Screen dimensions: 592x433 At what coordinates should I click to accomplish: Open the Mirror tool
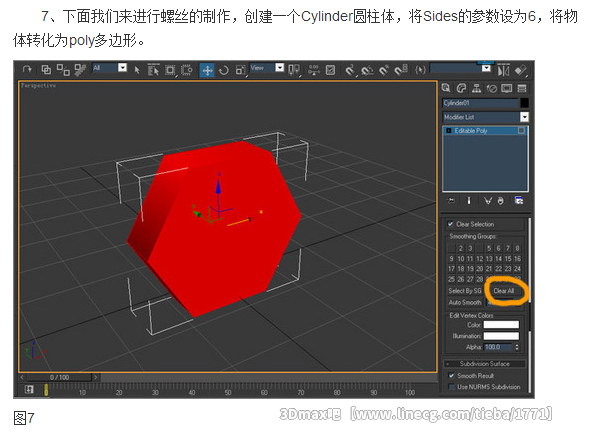pyautogui.click(x=503, y=70)
